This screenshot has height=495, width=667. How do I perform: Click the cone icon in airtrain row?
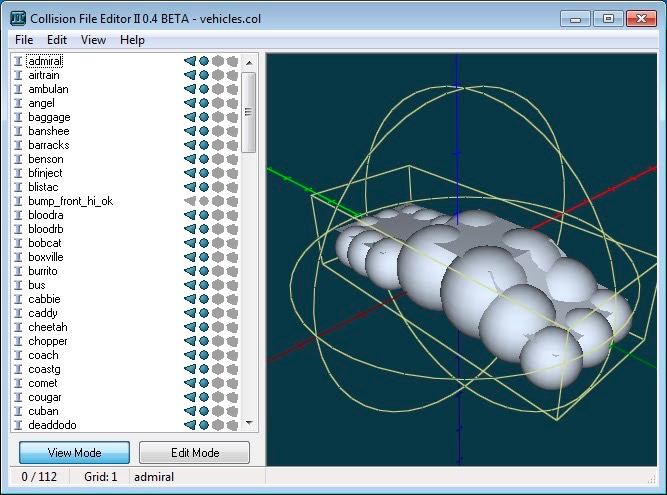coord(190,75)
